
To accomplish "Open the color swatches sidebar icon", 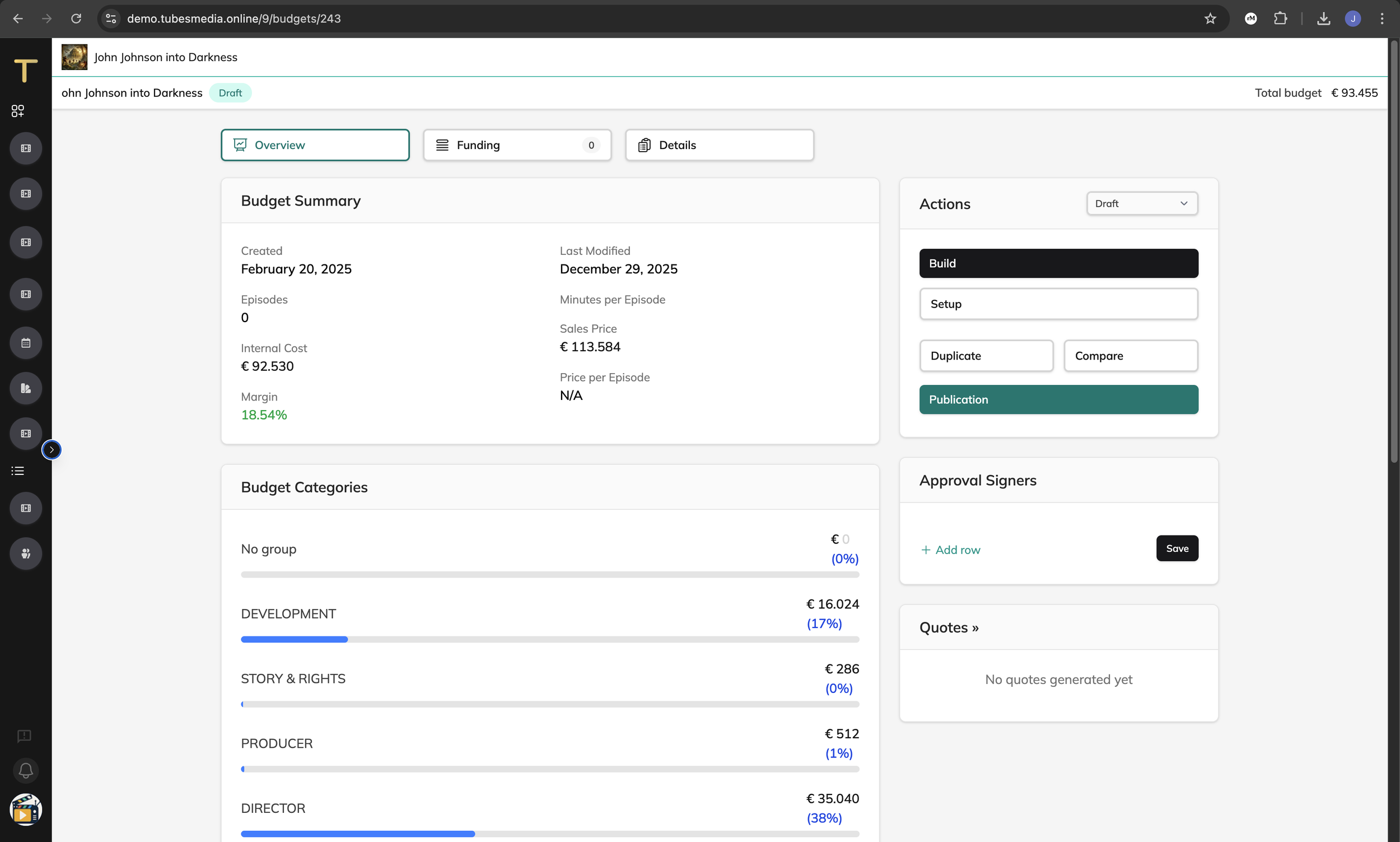I will tap(26, 388).
